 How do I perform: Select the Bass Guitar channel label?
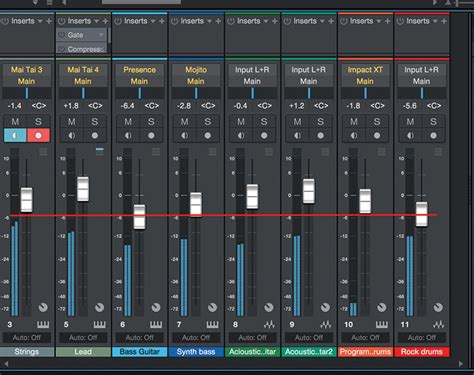(x=139, y=352)
